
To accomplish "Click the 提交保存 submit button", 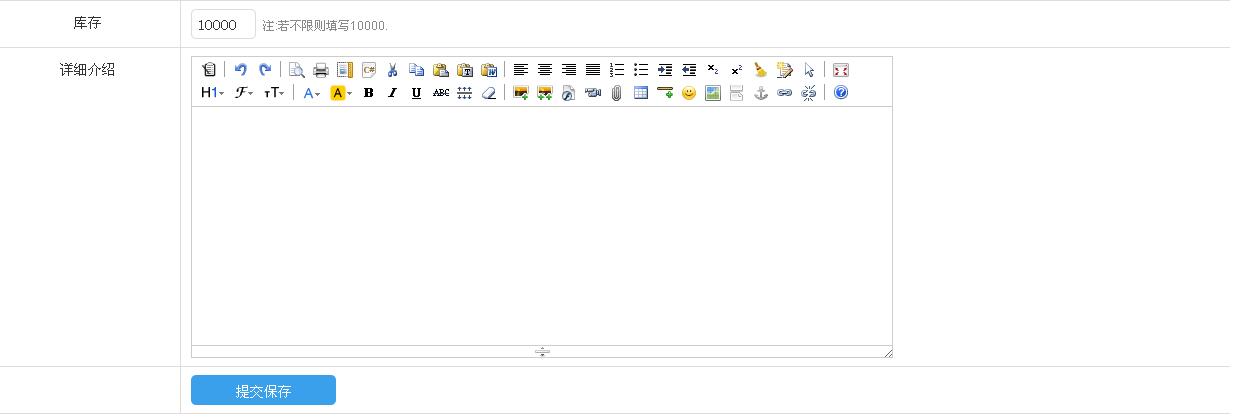I will [x=263, y=391].
